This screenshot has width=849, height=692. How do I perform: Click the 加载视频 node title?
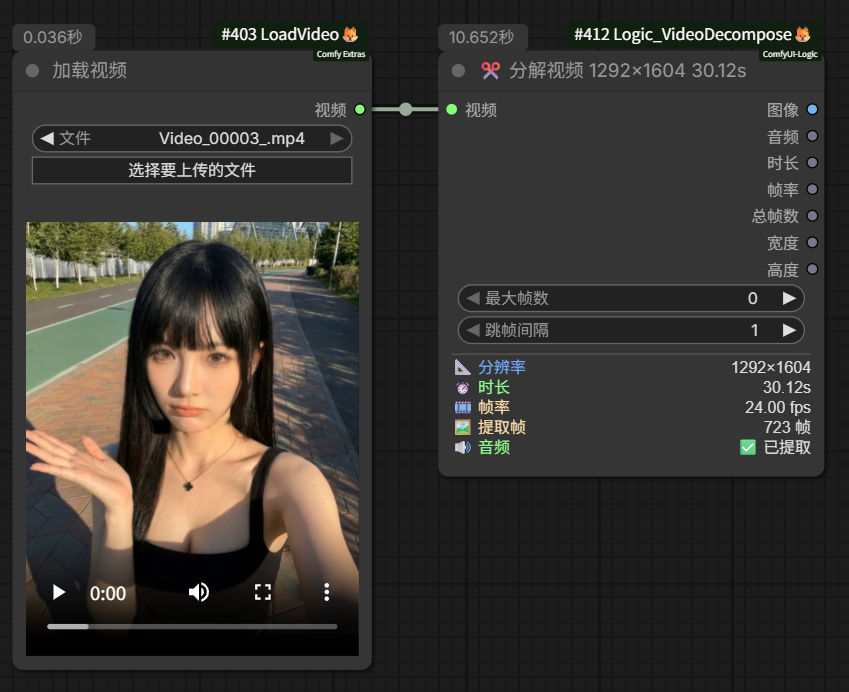click(x=89, y=70)
